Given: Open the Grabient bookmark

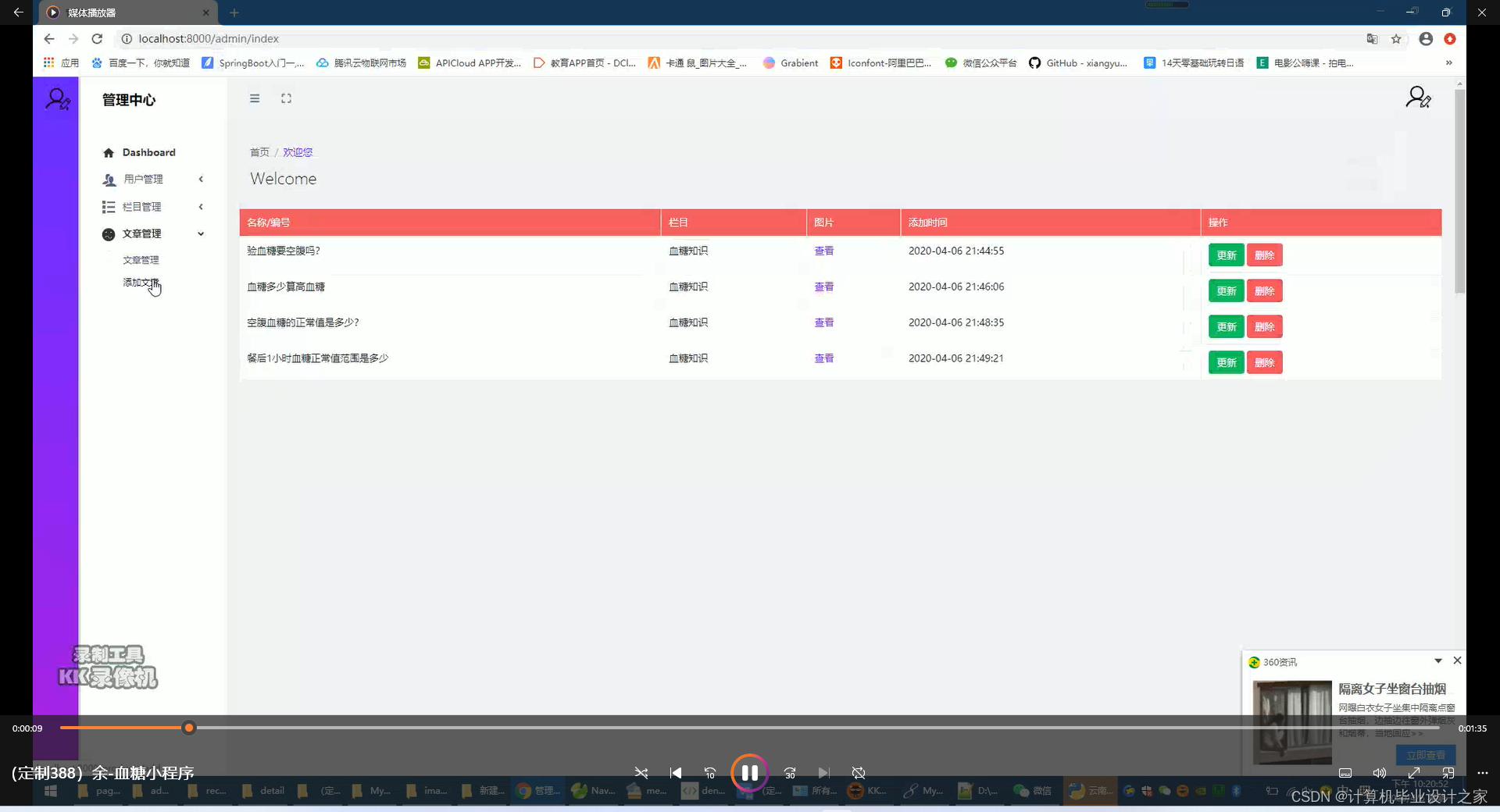Looking at the screenshot, I should pyautogui.click(x=791, y=62).
